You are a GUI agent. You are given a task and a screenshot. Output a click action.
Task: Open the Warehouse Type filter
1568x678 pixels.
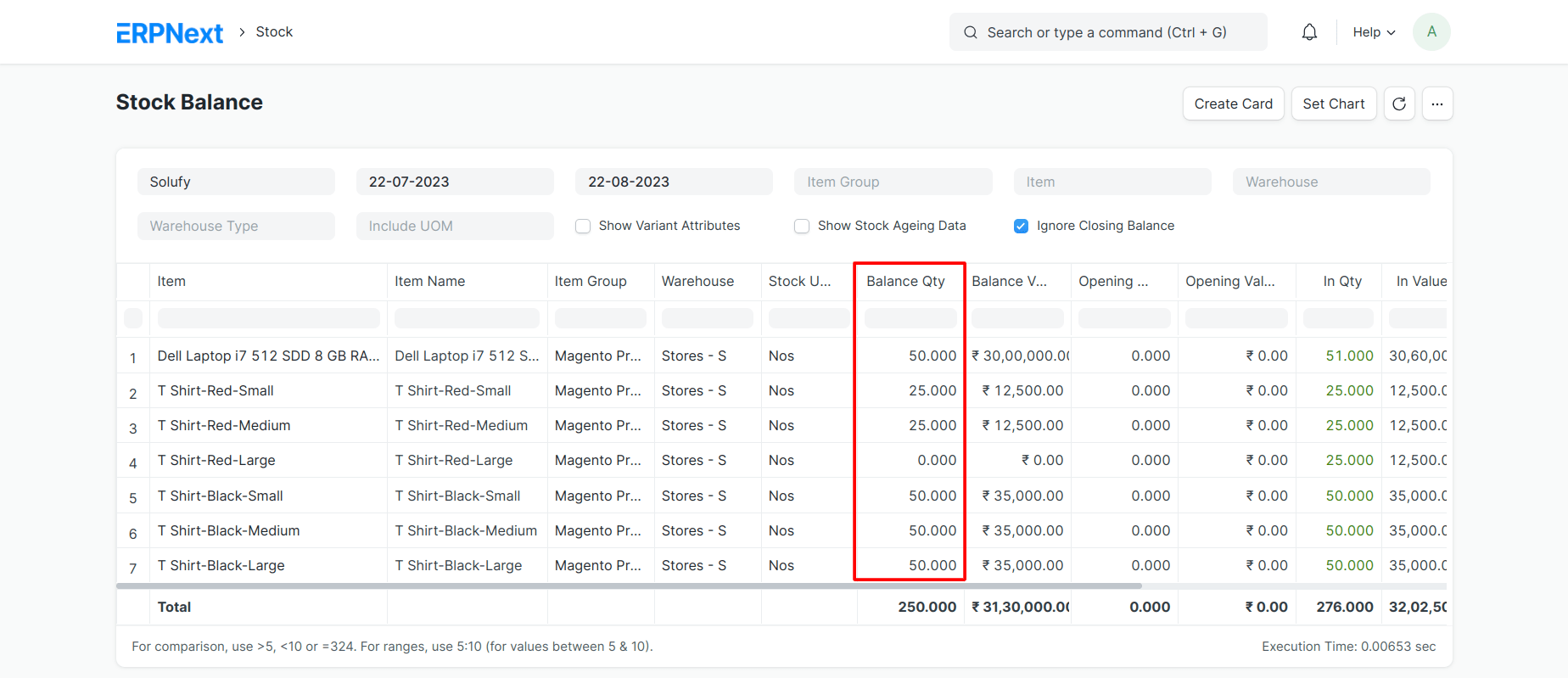pyautogui.click(x=236, y=226)
